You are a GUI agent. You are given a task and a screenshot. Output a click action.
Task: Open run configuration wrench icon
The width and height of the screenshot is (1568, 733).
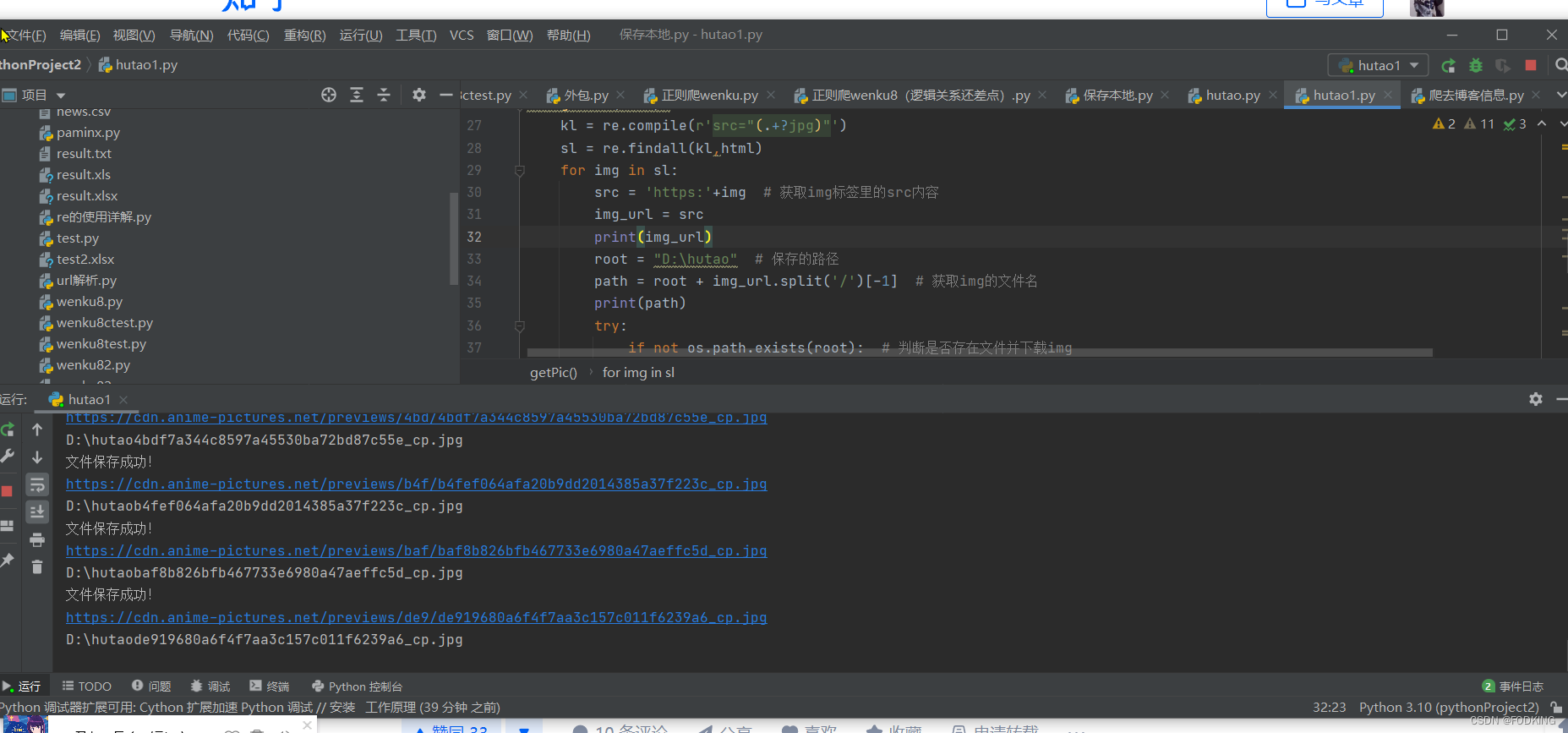click(8, 457)
